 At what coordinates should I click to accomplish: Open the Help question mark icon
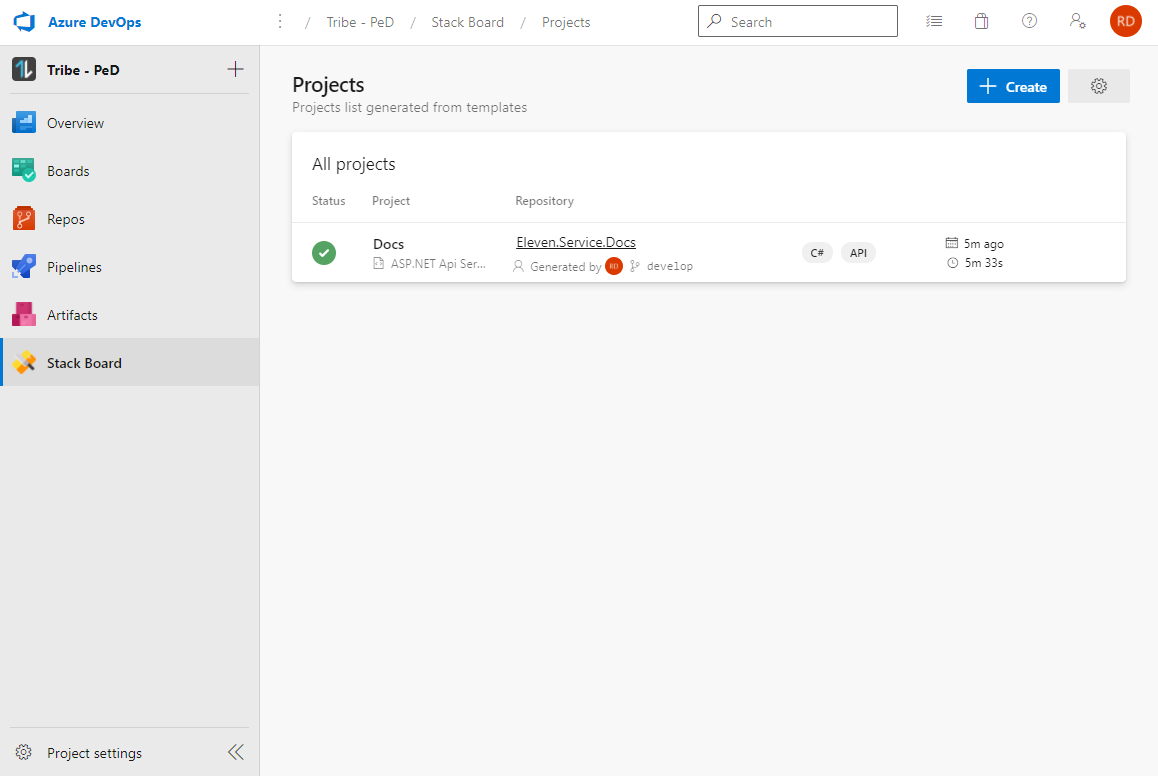[x=1029, y=21]
